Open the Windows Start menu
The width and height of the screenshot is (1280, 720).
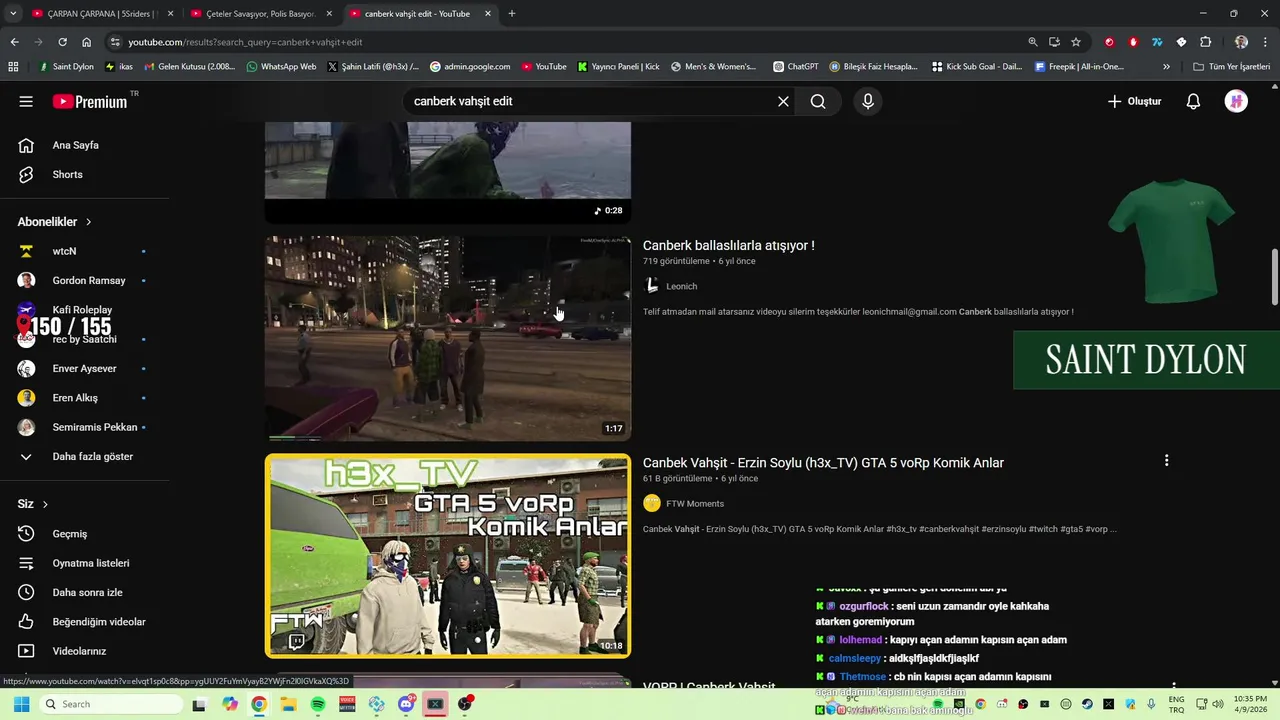pos(20,704)
